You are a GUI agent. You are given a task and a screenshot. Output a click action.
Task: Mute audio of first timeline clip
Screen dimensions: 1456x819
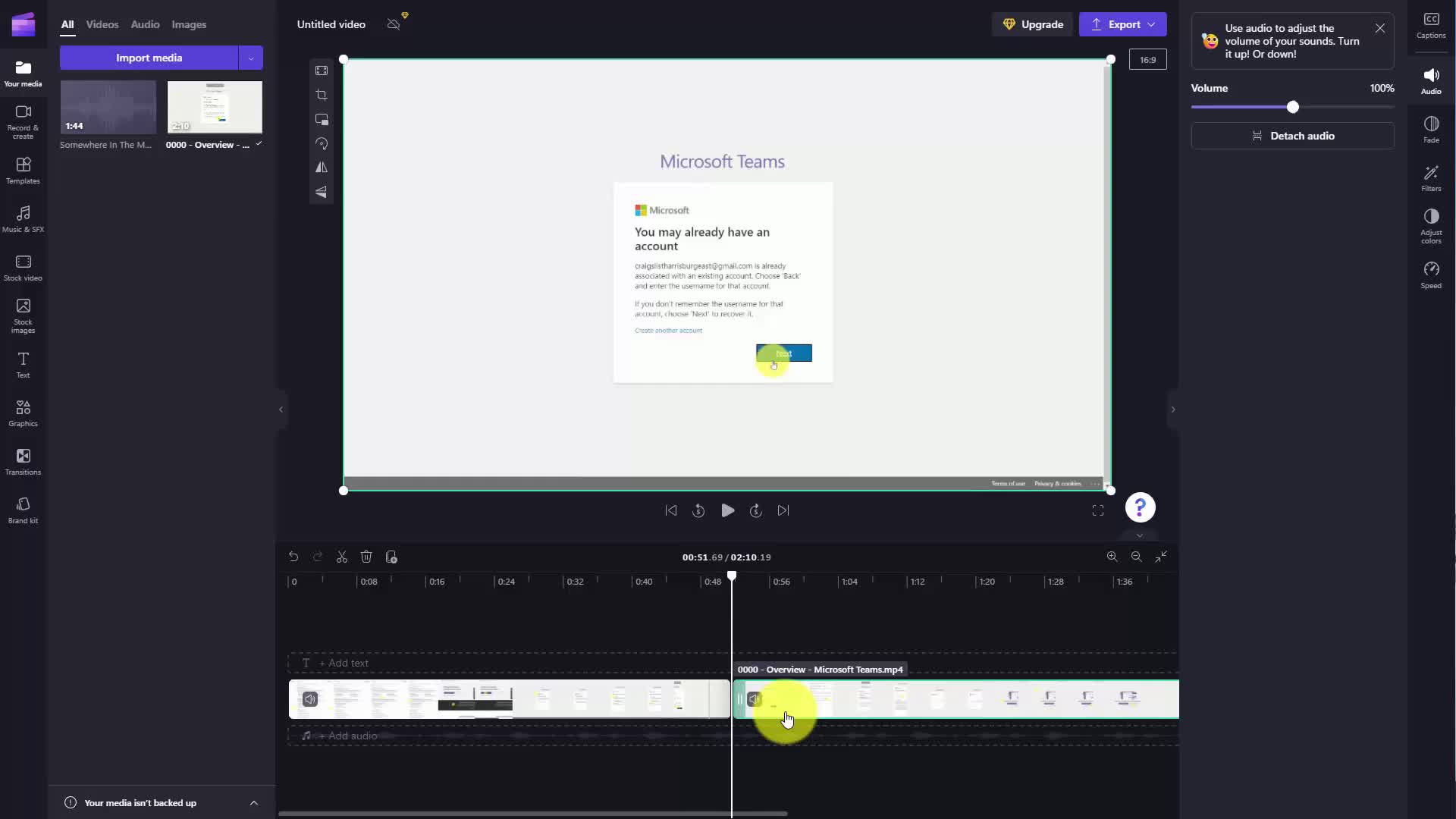[310, 699]
